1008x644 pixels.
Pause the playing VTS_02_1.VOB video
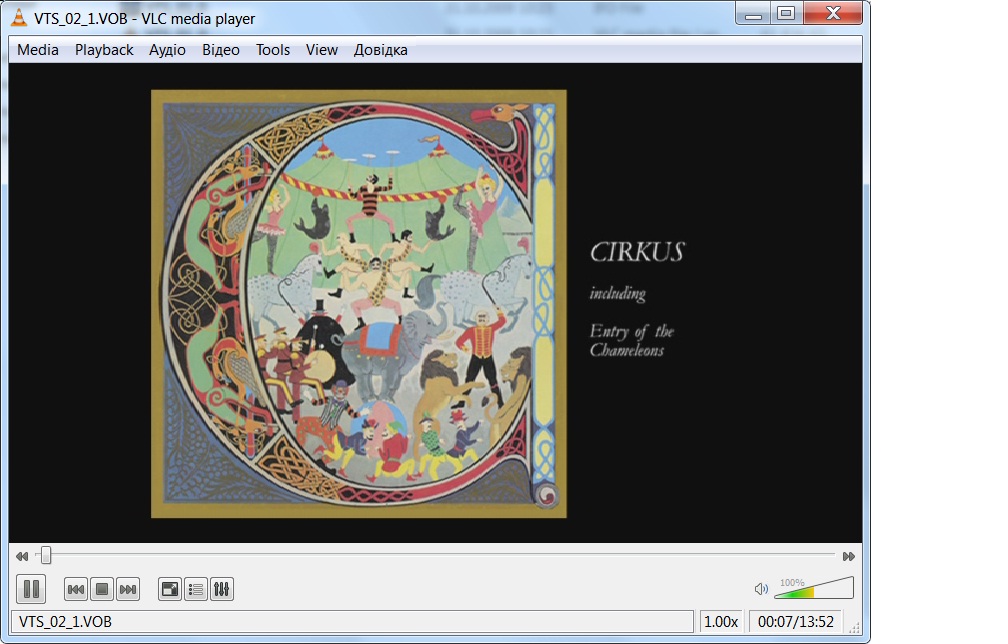pos(30,589)
